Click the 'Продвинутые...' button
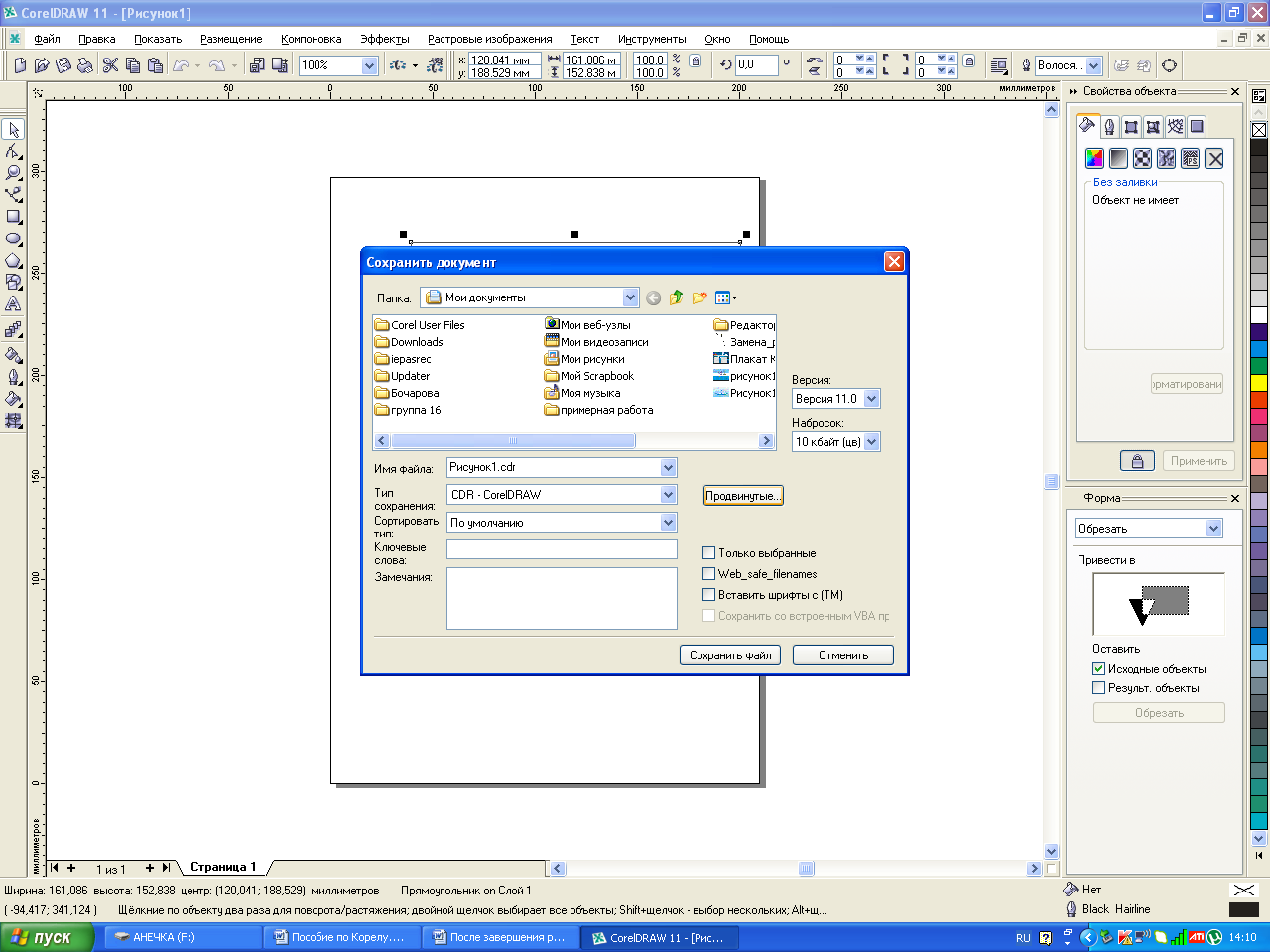The height and width of the screenshot is (952, 1270). [743, 496]
